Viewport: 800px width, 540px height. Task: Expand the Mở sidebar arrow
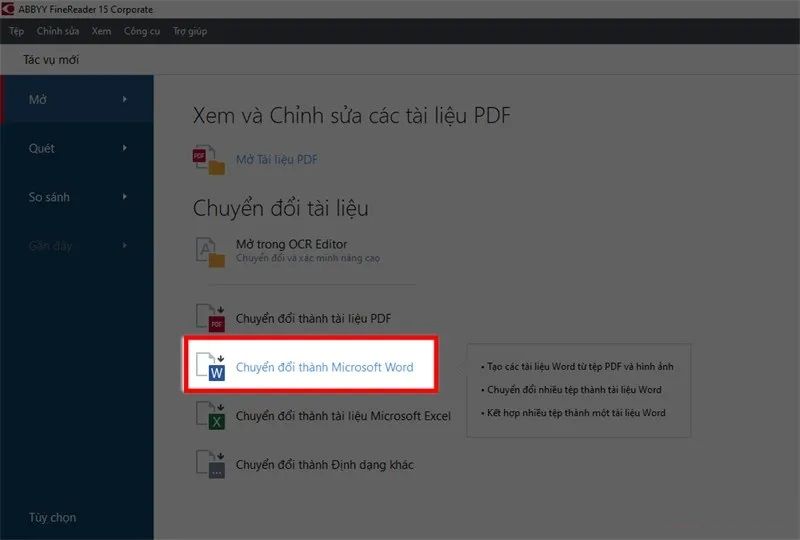124,99
